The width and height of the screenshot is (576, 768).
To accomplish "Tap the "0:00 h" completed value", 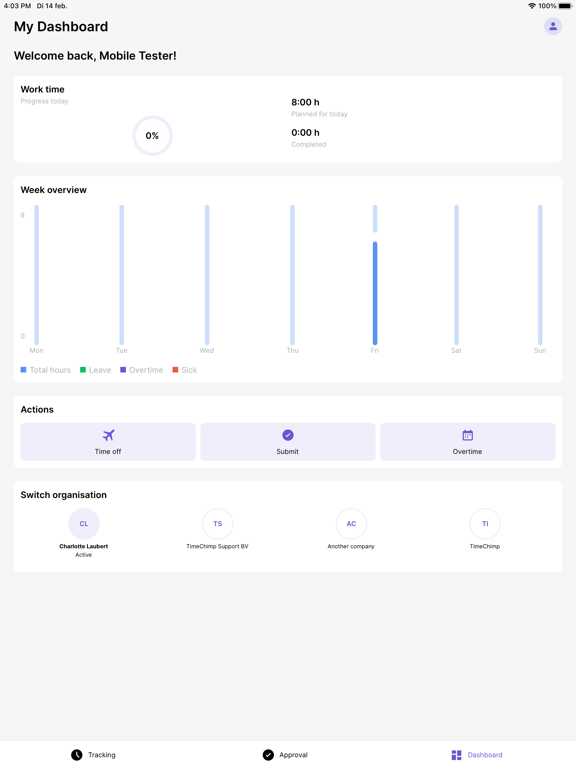I will point(305,133).
